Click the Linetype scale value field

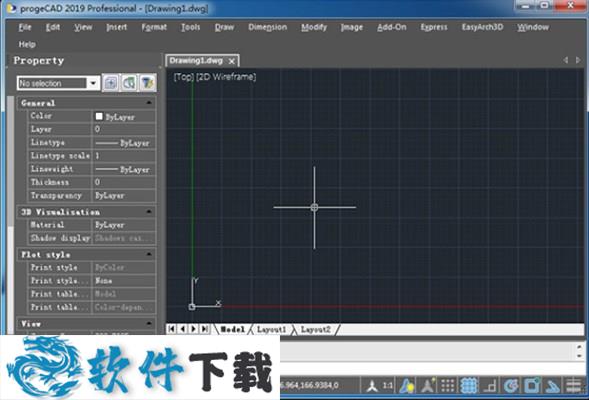[124, 155]
